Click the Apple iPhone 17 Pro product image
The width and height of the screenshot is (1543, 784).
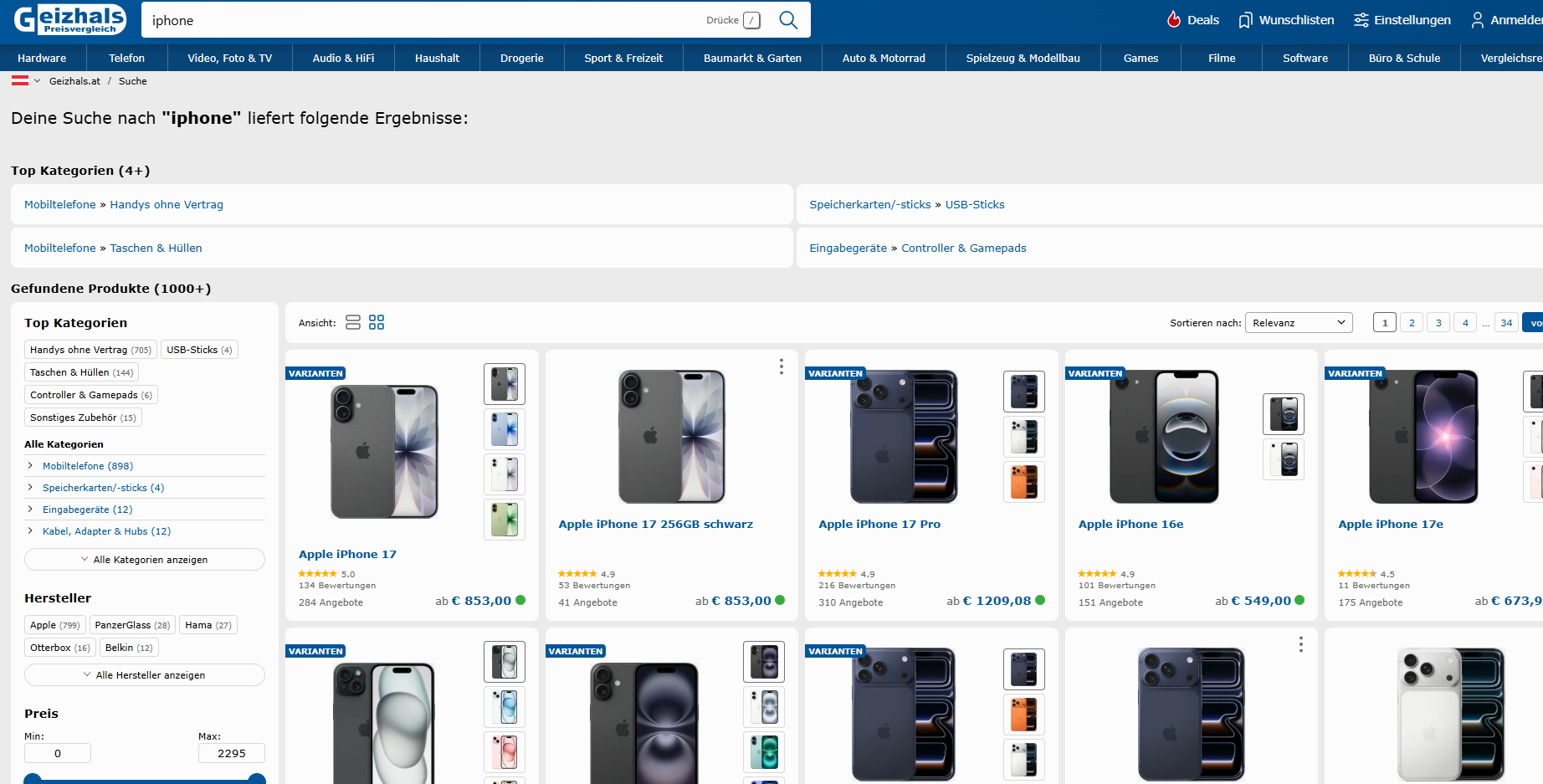coord(904,436)
